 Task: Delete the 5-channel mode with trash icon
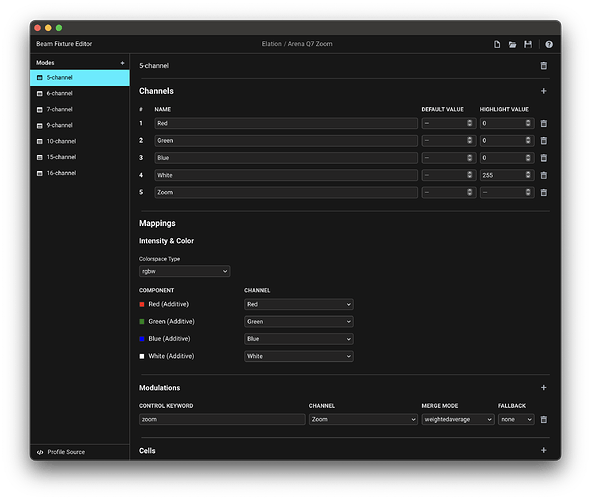[x=544, y=66]
